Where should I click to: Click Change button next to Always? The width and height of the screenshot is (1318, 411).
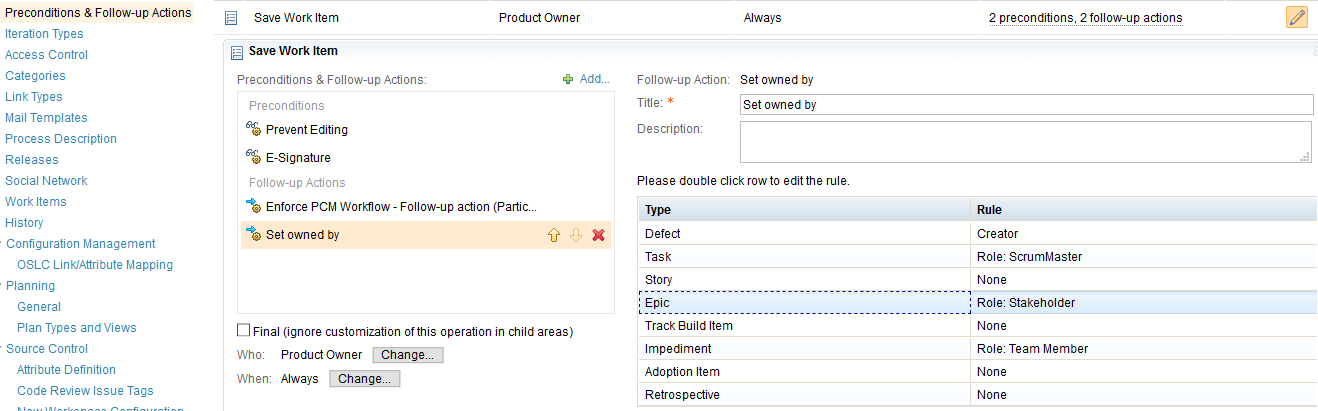[365, 379]
